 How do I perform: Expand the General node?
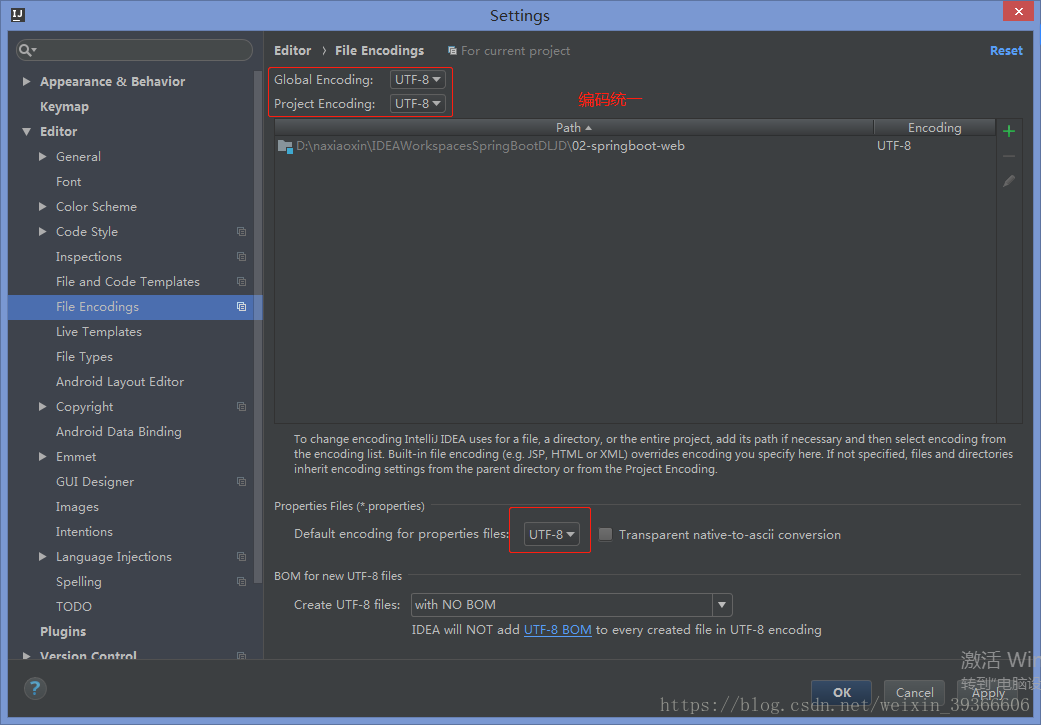pyautogui.click(x=42, y=157)
